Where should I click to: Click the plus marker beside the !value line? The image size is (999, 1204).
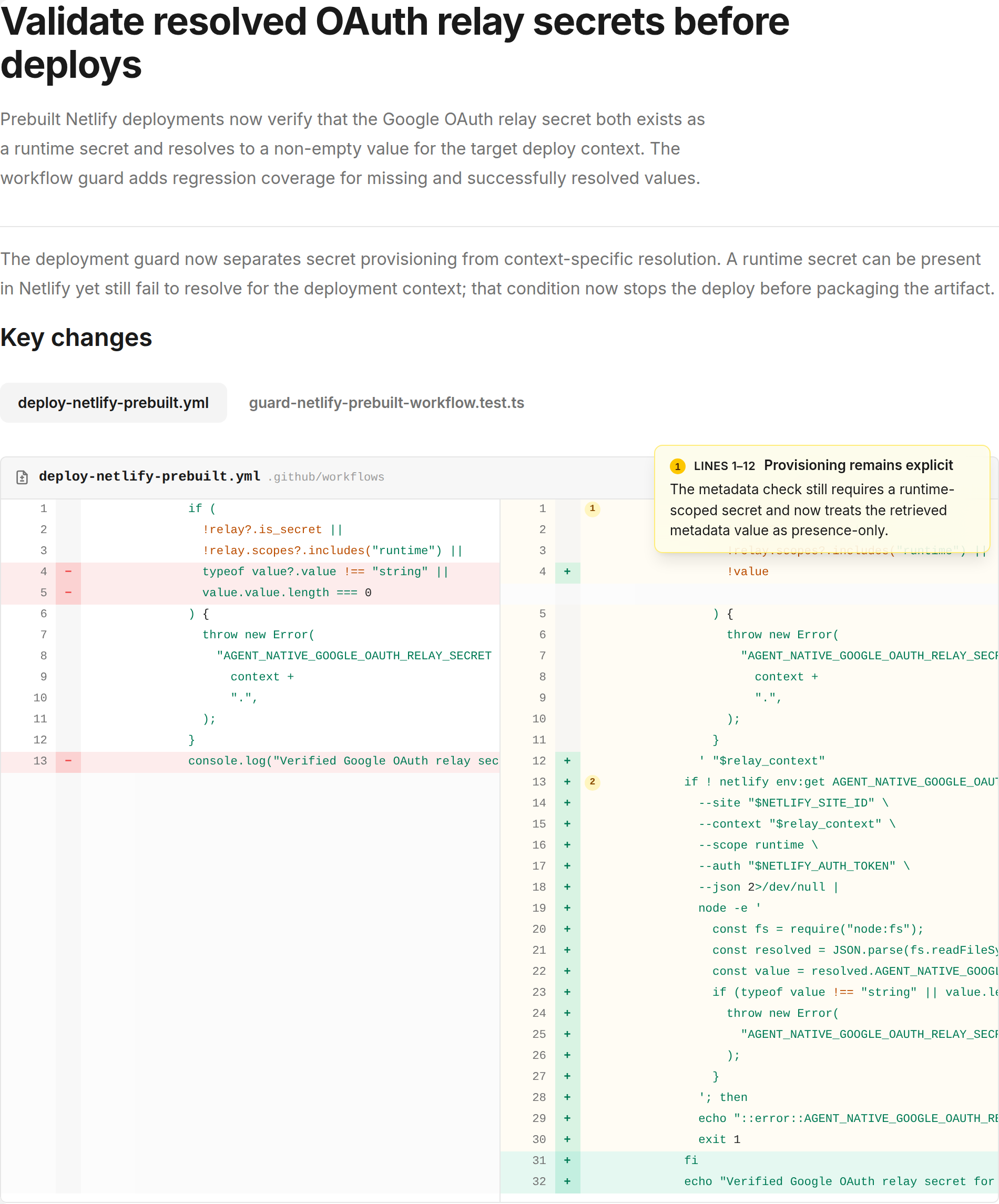[x=567, y=572]
